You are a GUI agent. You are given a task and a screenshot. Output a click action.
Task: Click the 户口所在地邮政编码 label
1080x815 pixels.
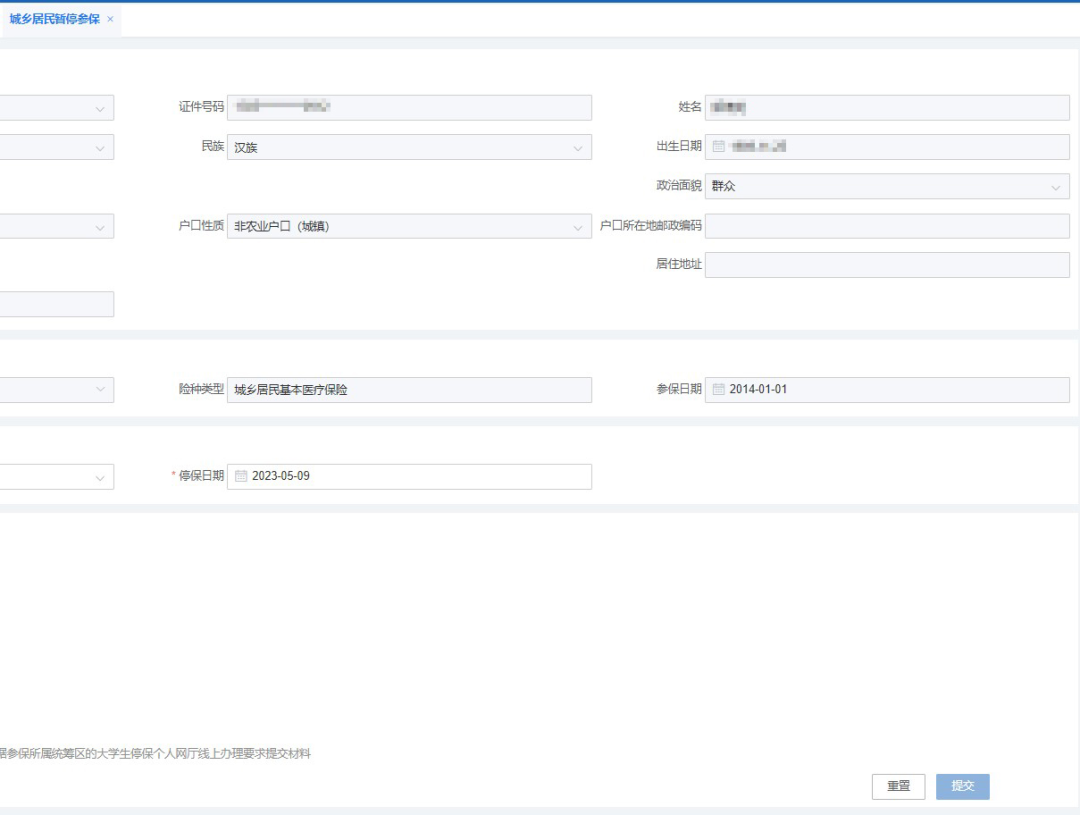[651, 226]
